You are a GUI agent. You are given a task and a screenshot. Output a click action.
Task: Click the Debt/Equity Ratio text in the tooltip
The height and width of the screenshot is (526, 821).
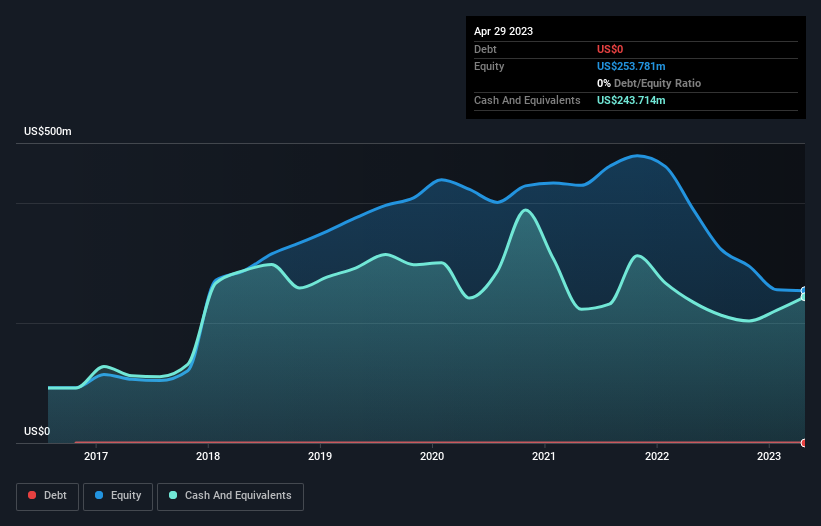click(655, 83)
